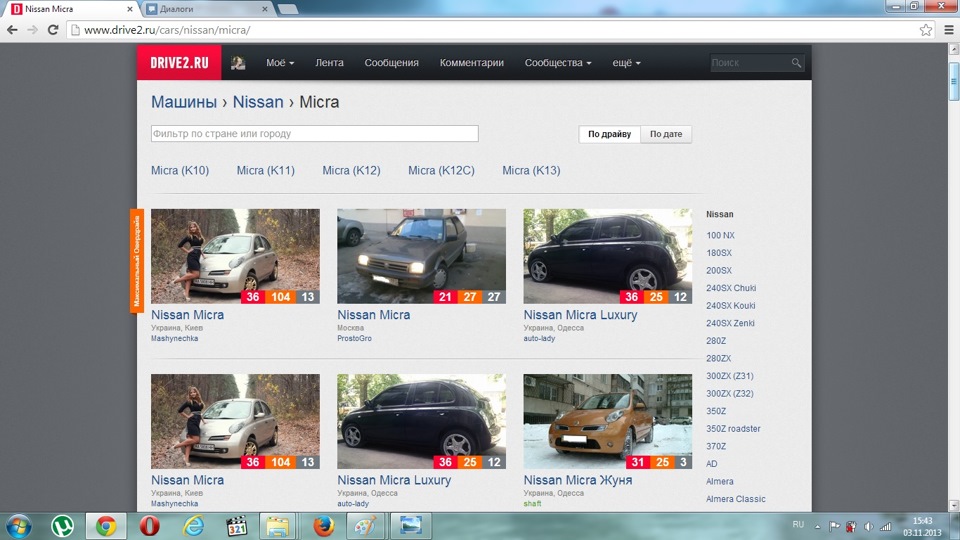This screenshot has height=540, width=960.
Task: Click orange side banner tab
Action: pyautogui.click(x=137, y=261)
